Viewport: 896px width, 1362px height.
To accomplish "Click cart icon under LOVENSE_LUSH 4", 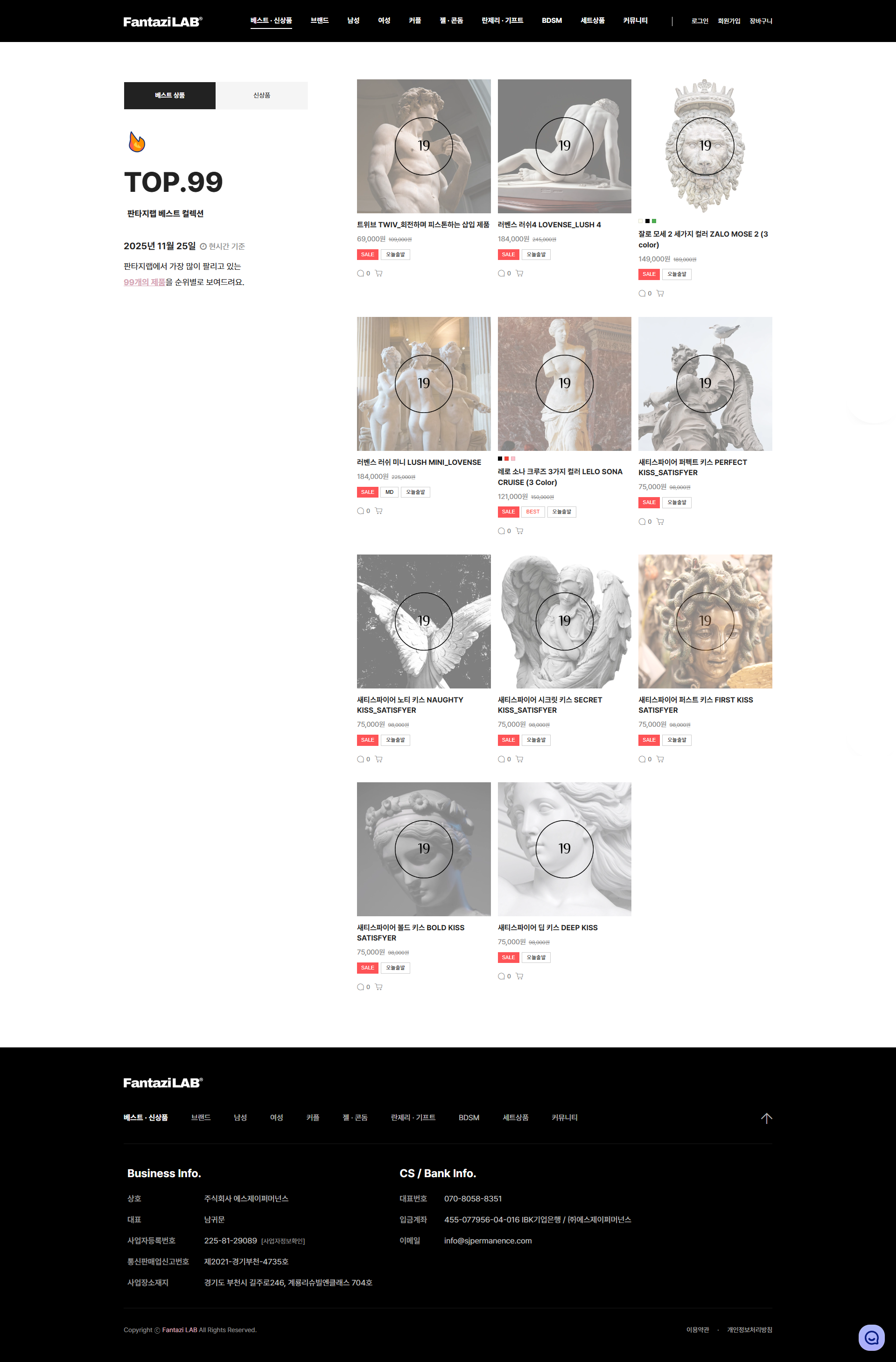I will click(x=519, y=273).
